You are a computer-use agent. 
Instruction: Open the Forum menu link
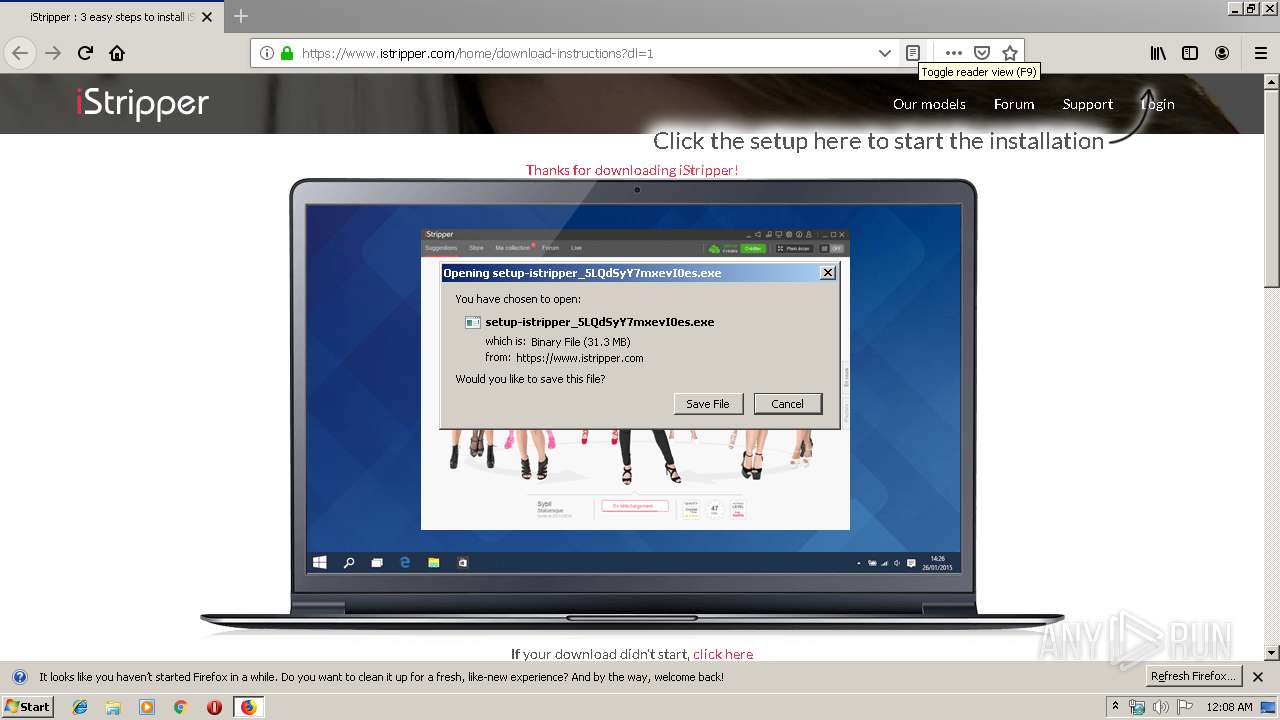1014,104
